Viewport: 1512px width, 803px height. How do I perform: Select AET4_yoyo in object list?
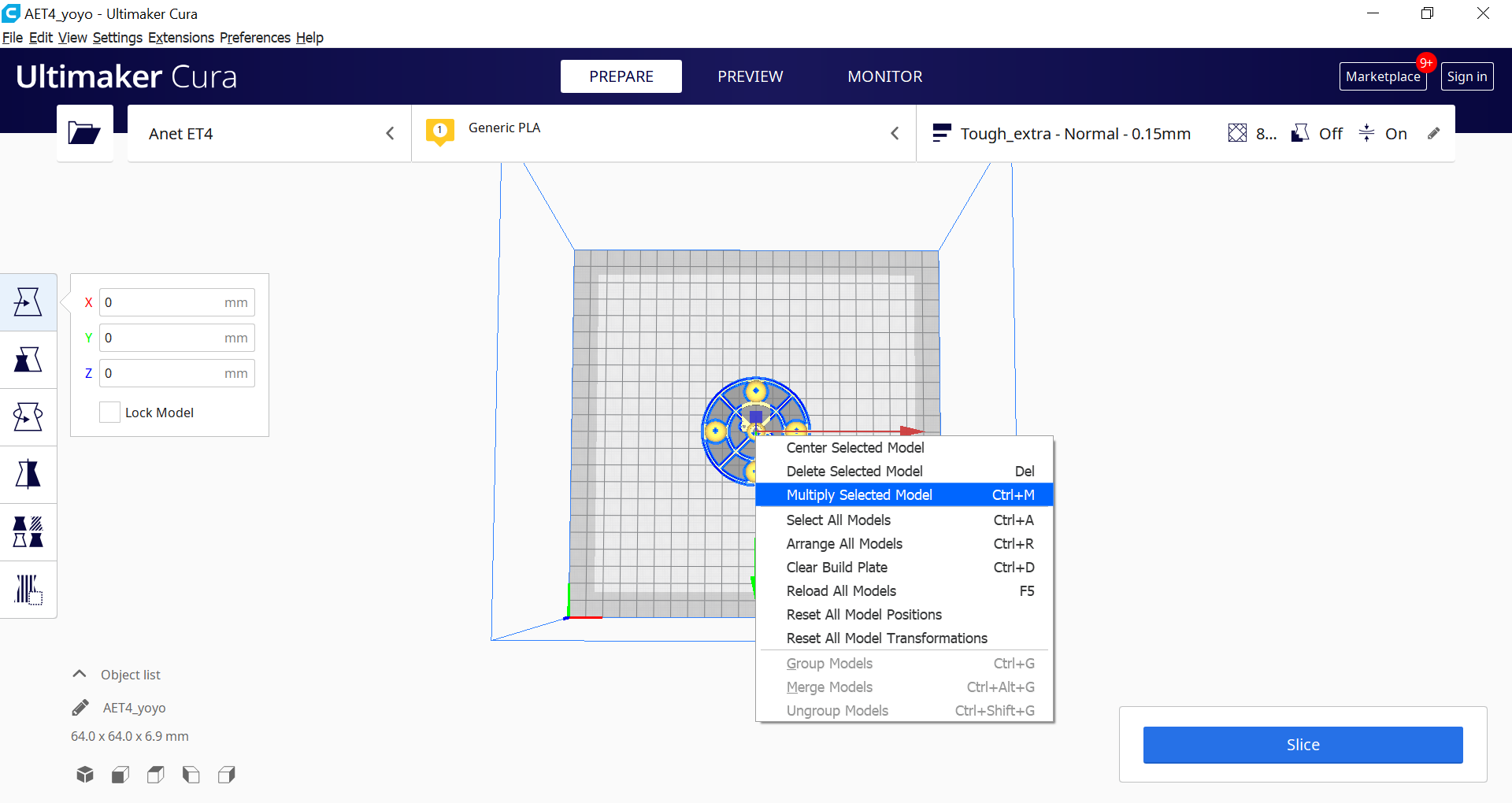[134, 708]
